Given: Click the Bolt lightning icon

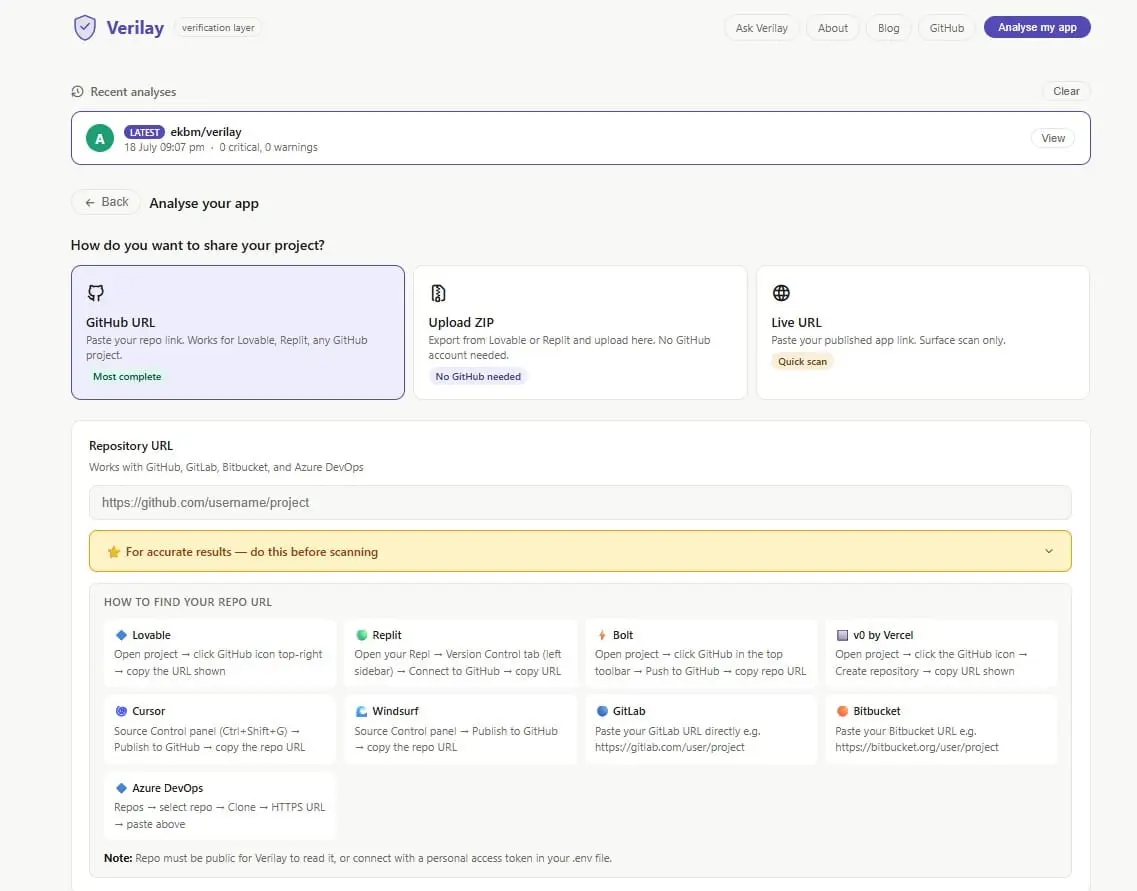Looking at the screenshot, I should tap(602, 635).
